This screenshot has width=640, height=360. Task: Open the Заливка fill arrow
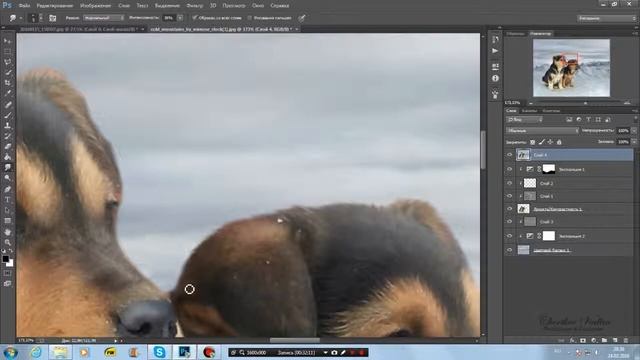pyautogui.click(x=634, y=142)
